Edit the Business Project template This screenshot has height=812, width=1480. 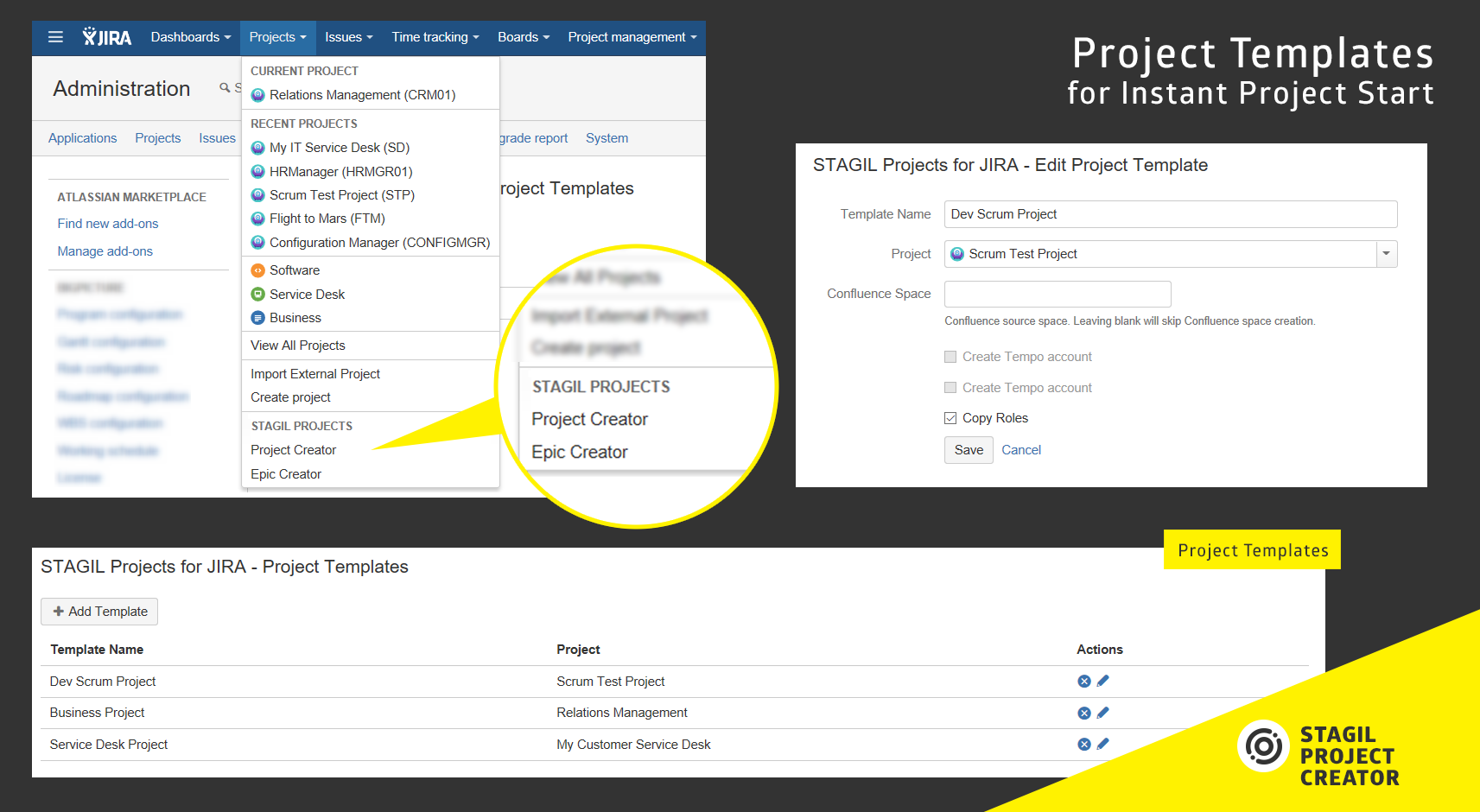1103,713
